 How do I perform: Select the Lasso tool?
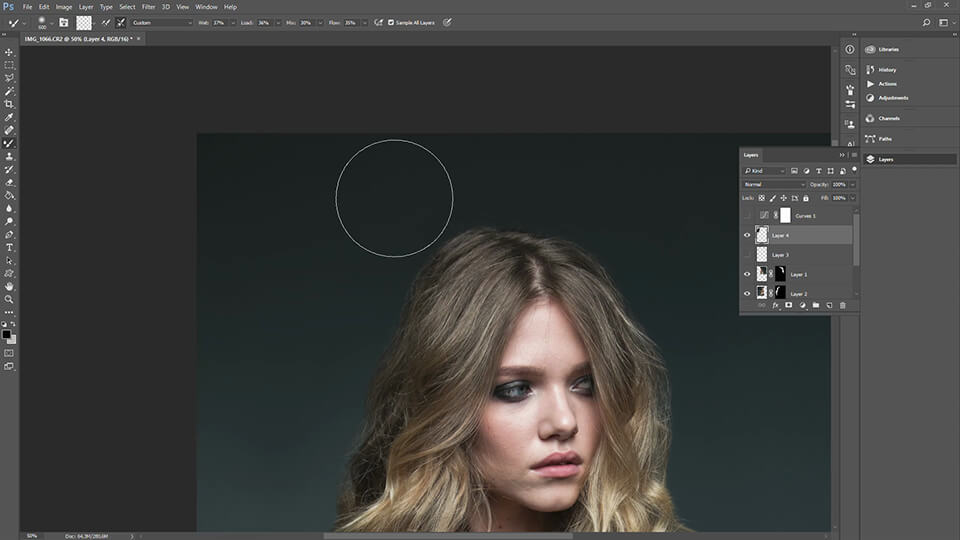(x=9, y=78)
